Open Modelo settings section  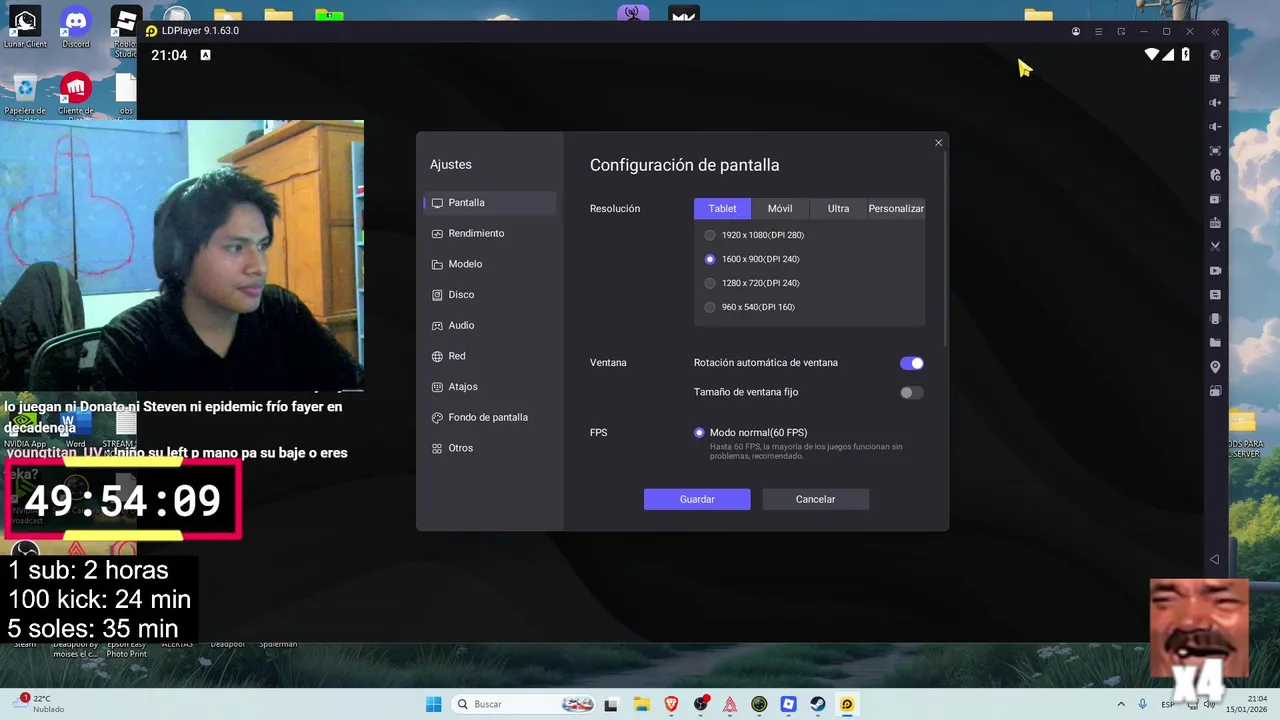490,264
